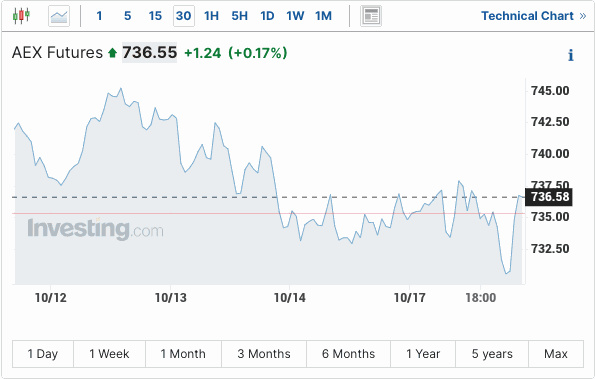
Task: Show the 1 Year range
Action: 423,354
